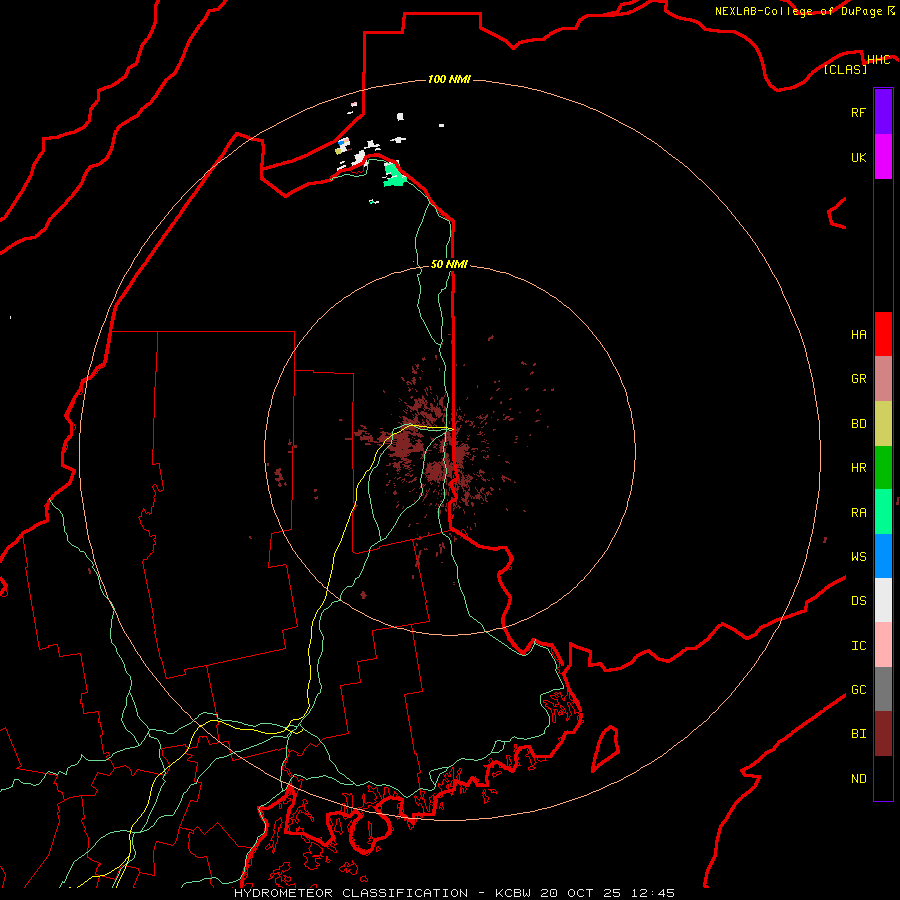Click the GC legend label

point(858,689)
